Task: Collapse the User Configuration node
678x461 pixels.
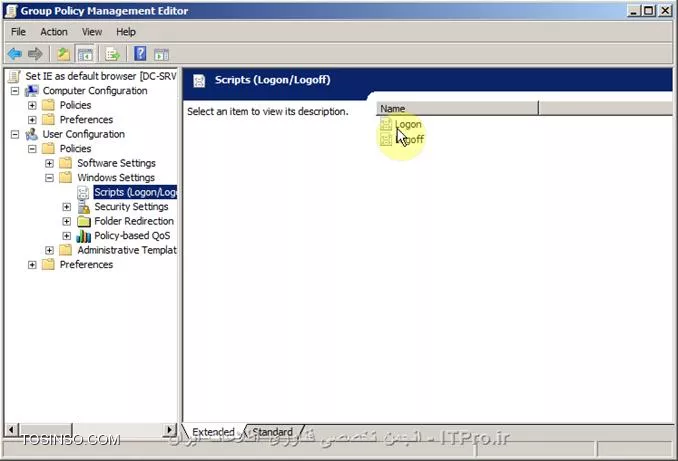Action: tap(15, 134)
